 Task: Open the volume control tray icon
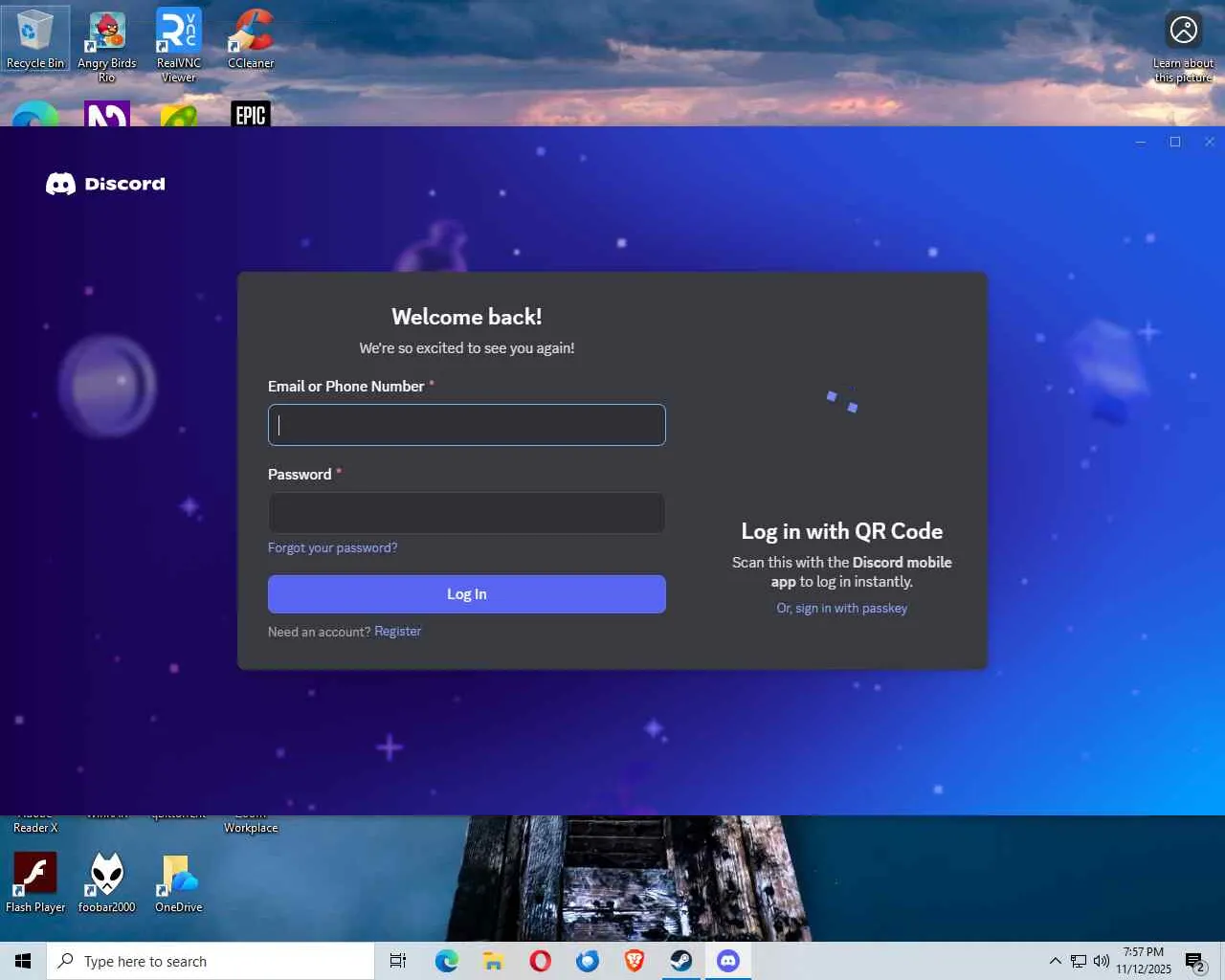click(x=1102, y=961)
